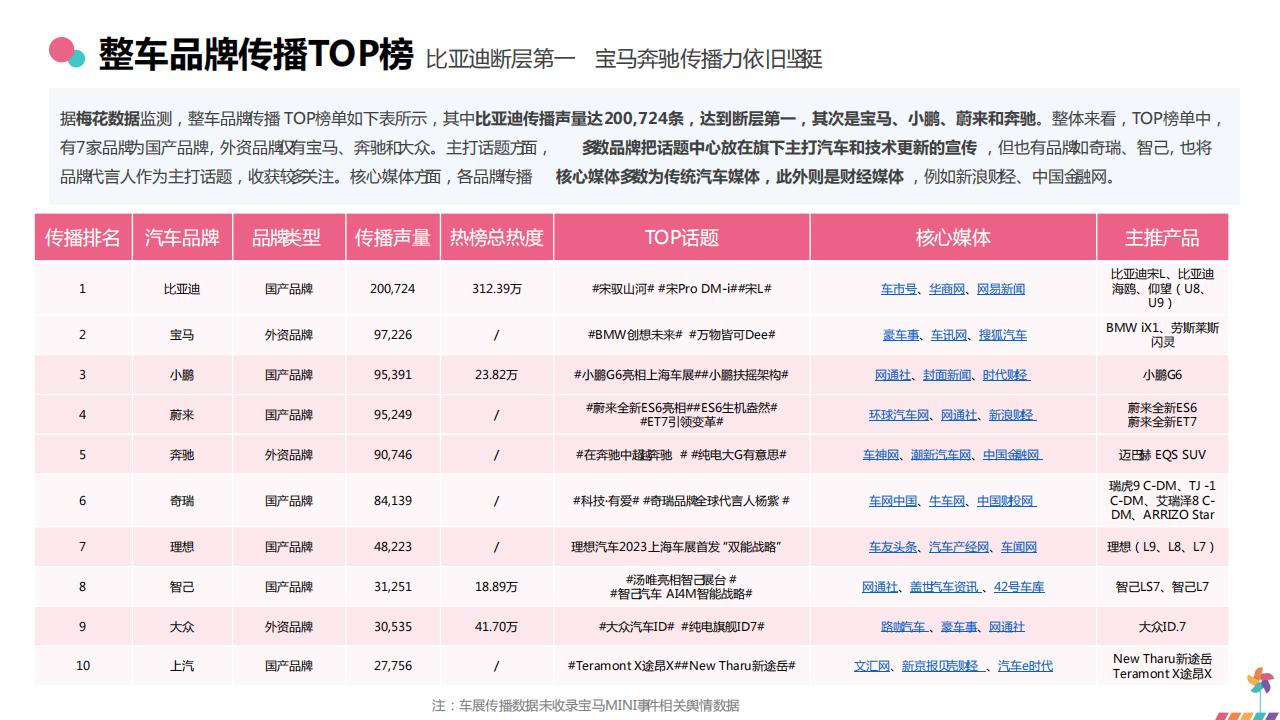This screenshot has height=720, width=1280.
Task: Select the 23.82万 heat value
Action: point(497,375)
